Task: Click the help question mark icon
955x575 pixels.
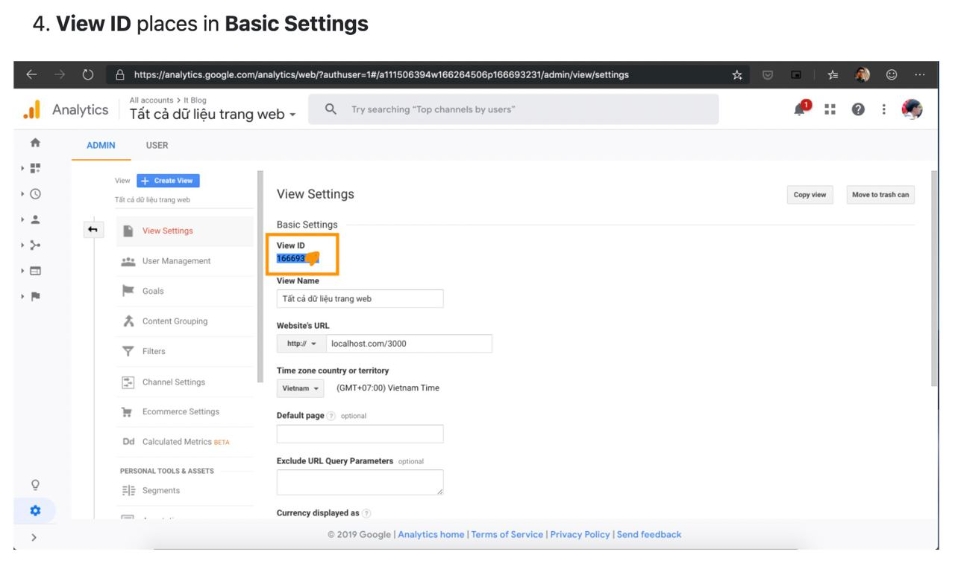Action: pos(857,110)
